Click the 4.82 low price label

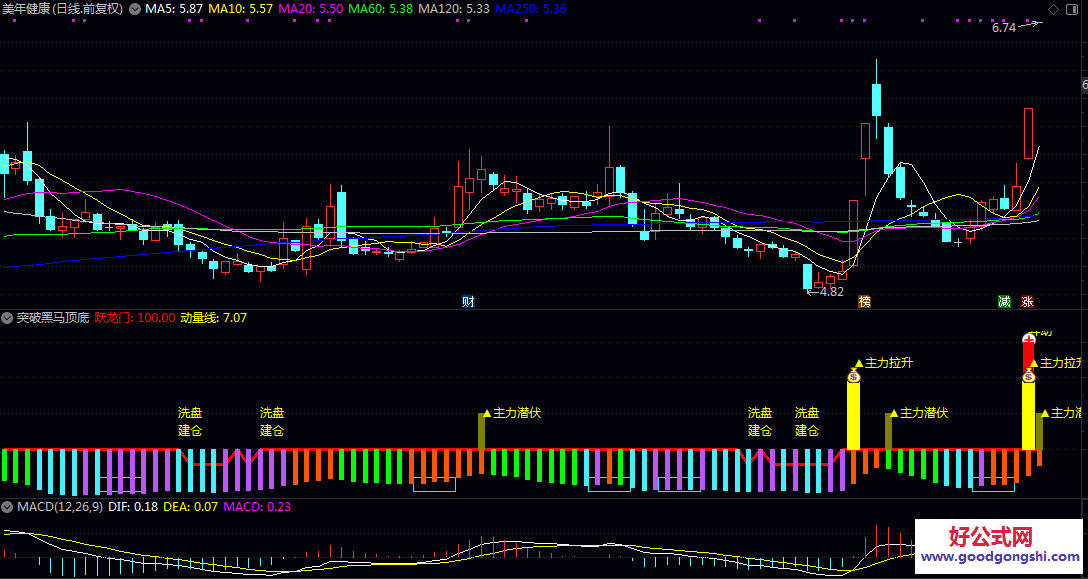tap(831, 292)
